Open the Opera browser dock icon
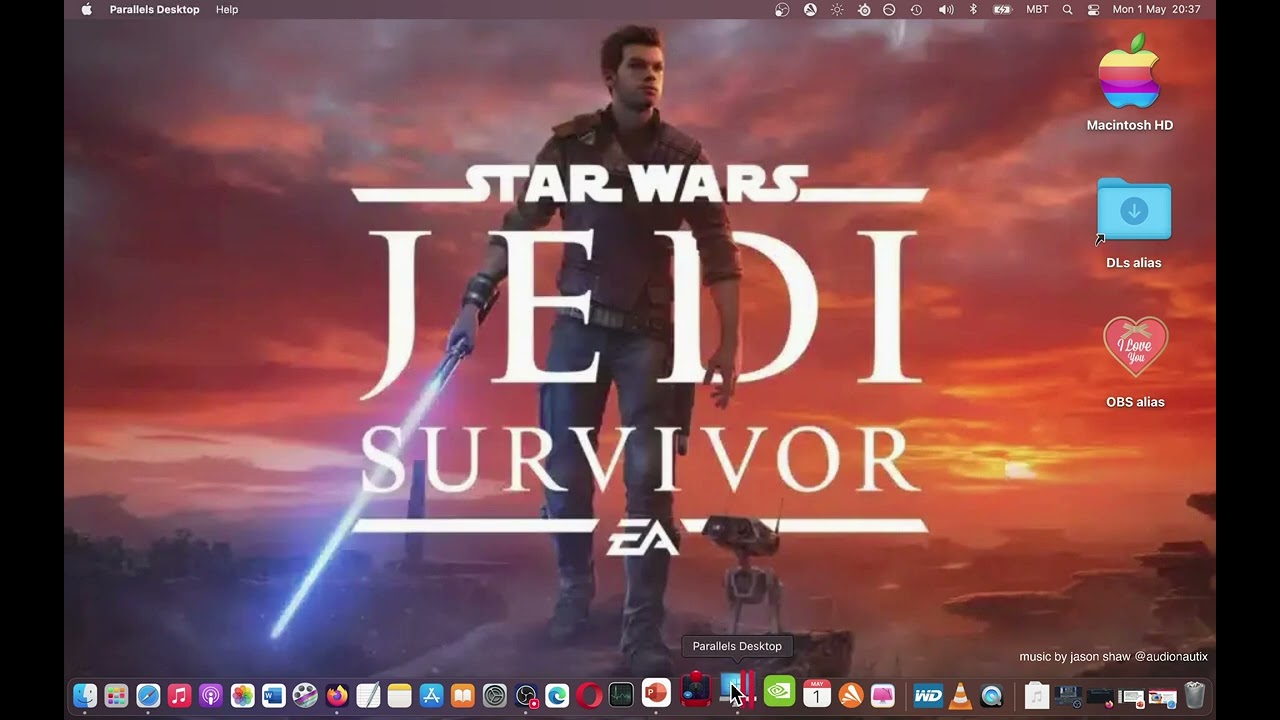The width and height of the screenshot is (1280, 720). click(589, 695)
